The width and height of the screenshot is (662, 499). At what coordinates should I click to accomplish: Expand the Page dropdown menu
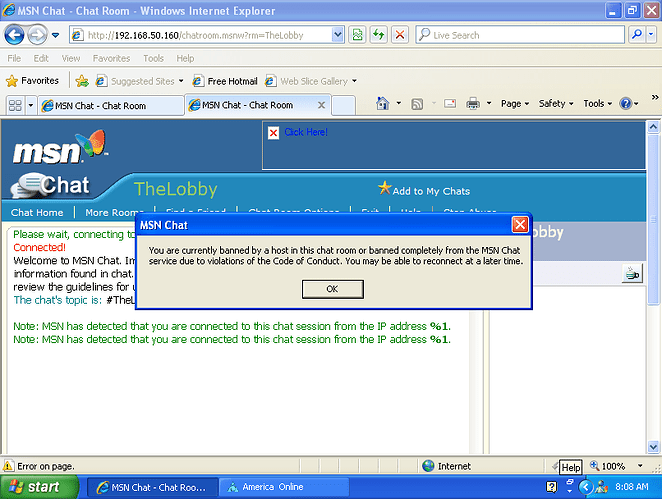[x=515, y=104]
